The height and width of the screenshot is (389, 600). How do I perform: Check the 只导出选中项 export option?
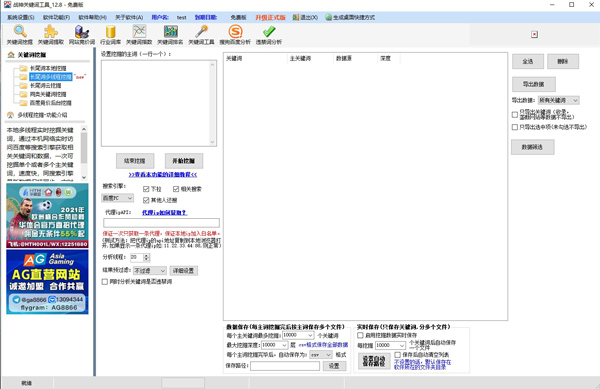pos(515,127)
